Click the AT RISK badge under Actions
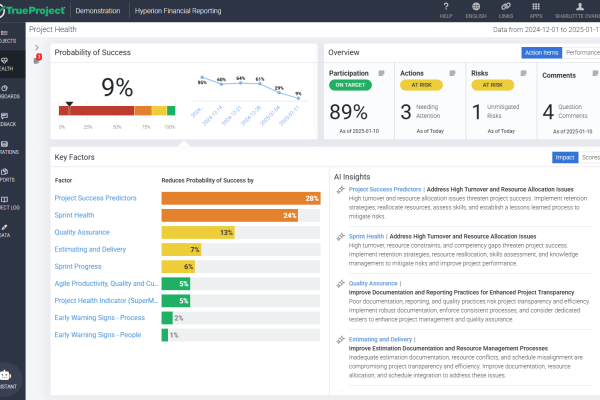The image size is (600, 400). click(x=421, y=85)
